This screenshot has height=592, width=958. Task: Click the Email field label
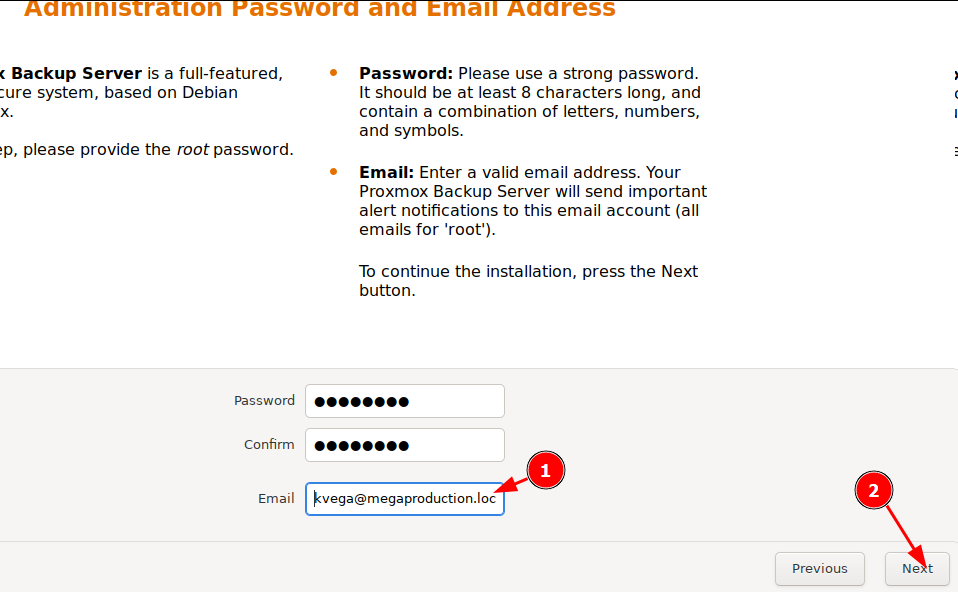[x=276, y=498]
